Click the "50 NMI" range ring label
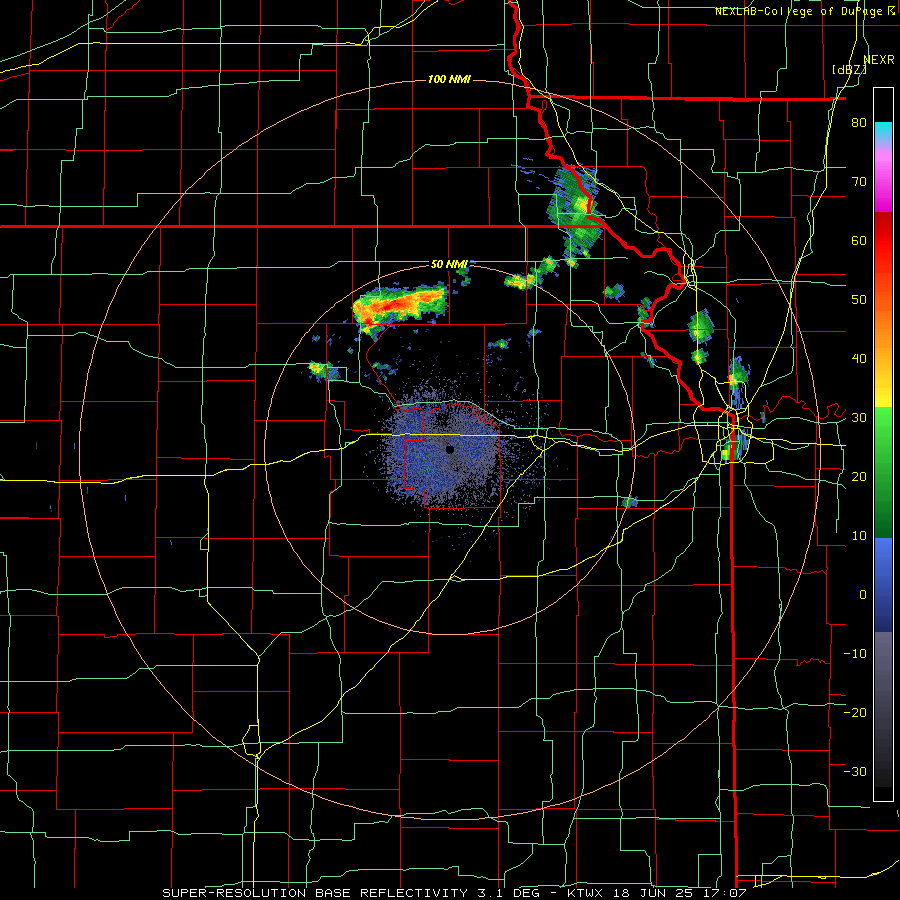 click(x=449, y=265)
